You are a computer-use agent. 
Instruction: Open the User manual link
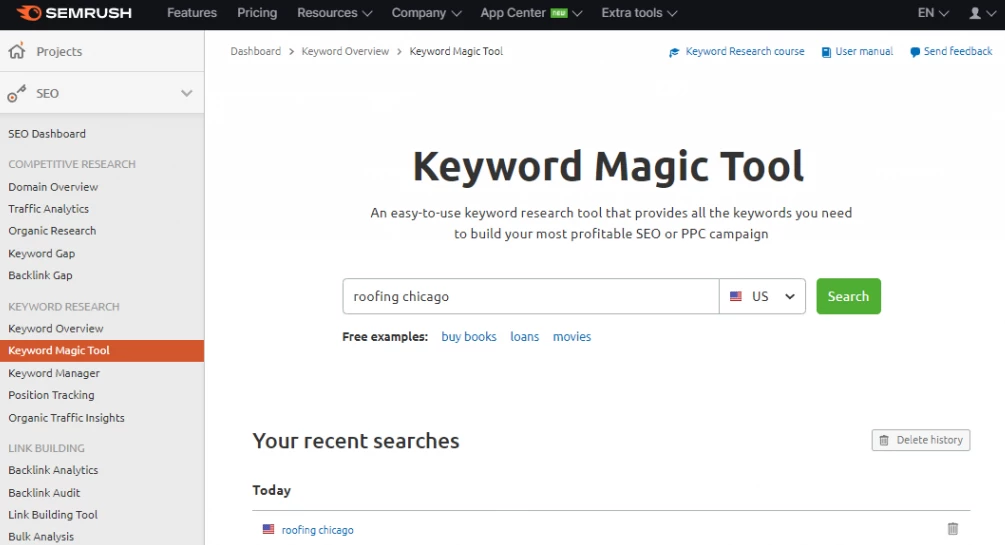[864, 51]
